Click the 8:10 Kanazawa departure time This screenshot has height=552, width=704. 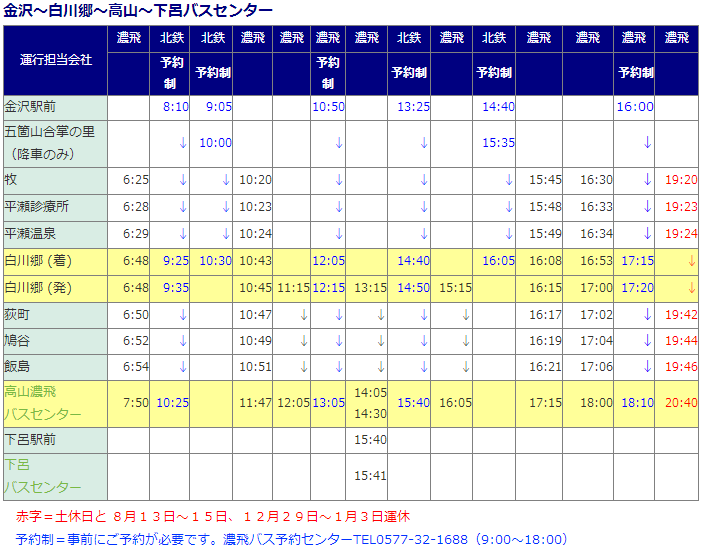click(x=176, y=107)
